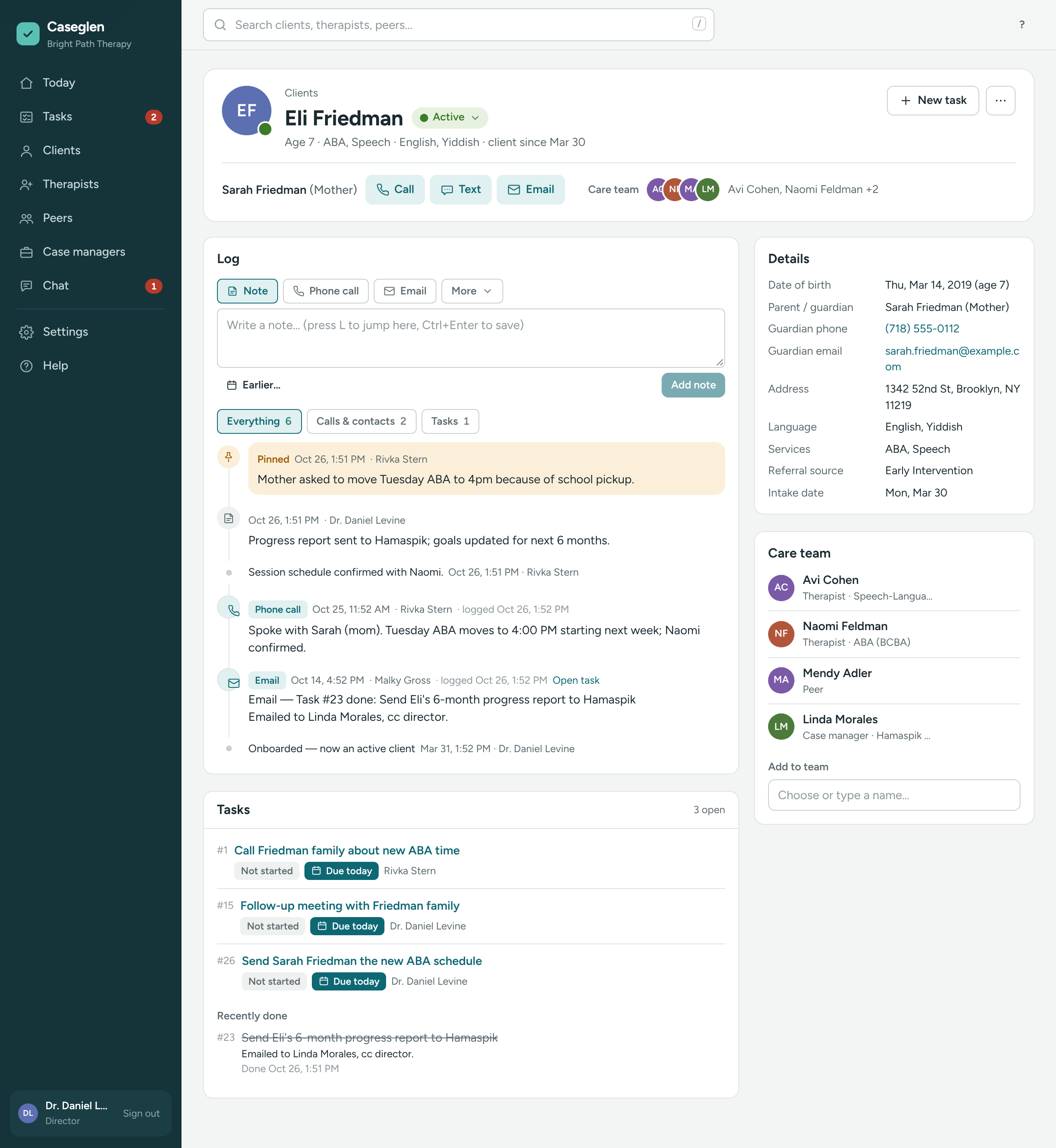Open task Call Friedman family about new ABA time

coord(347,850)
